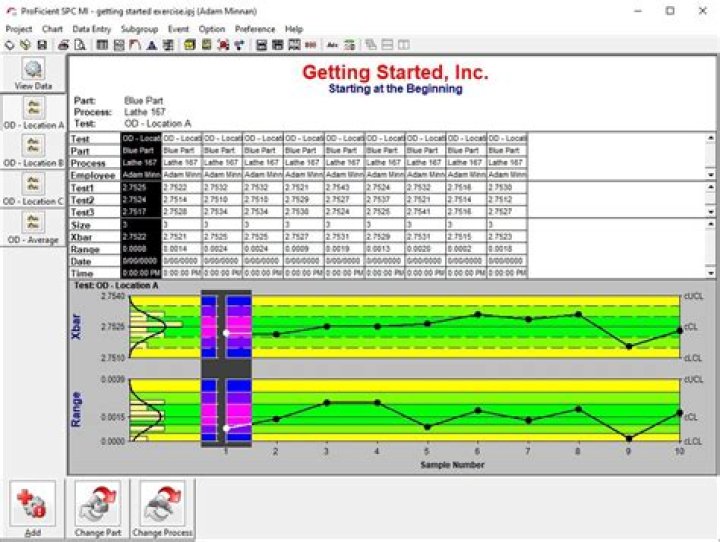Click the blue triangle toolbar icon

[x=152, y=45]
